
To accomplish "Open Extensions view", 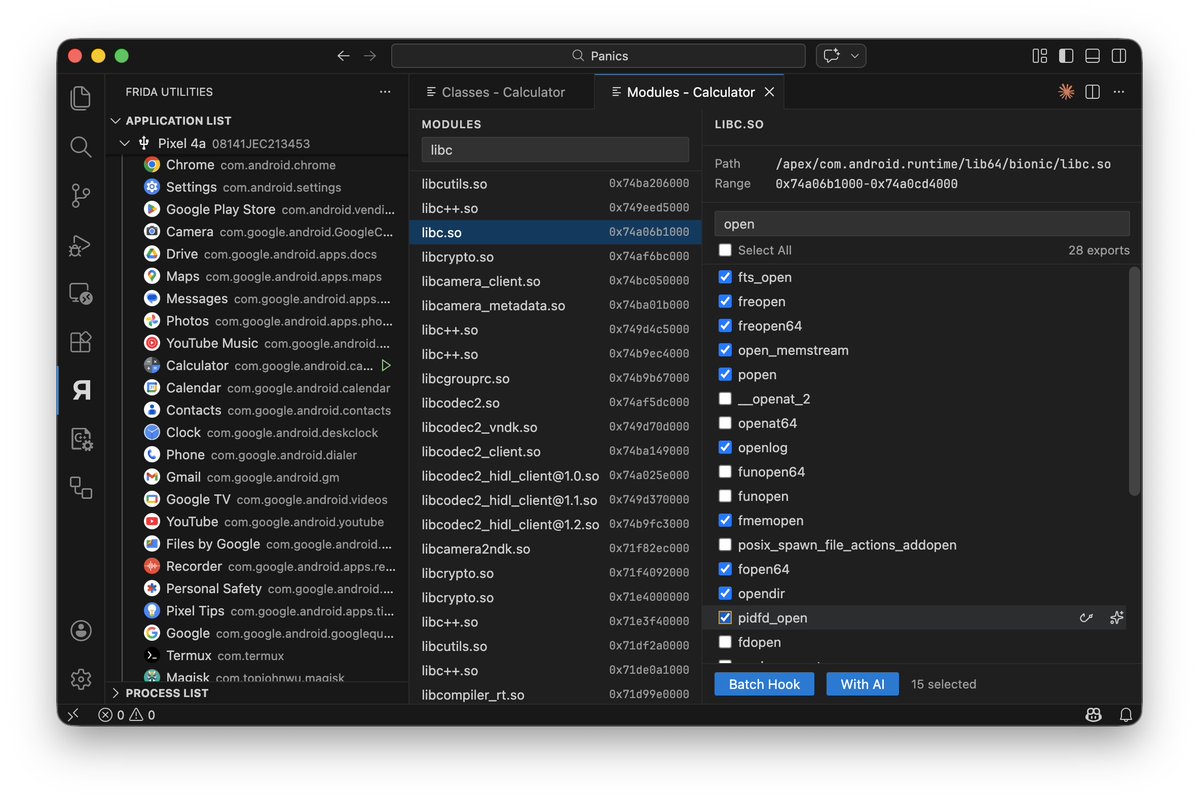I will (x=80, y=342).
